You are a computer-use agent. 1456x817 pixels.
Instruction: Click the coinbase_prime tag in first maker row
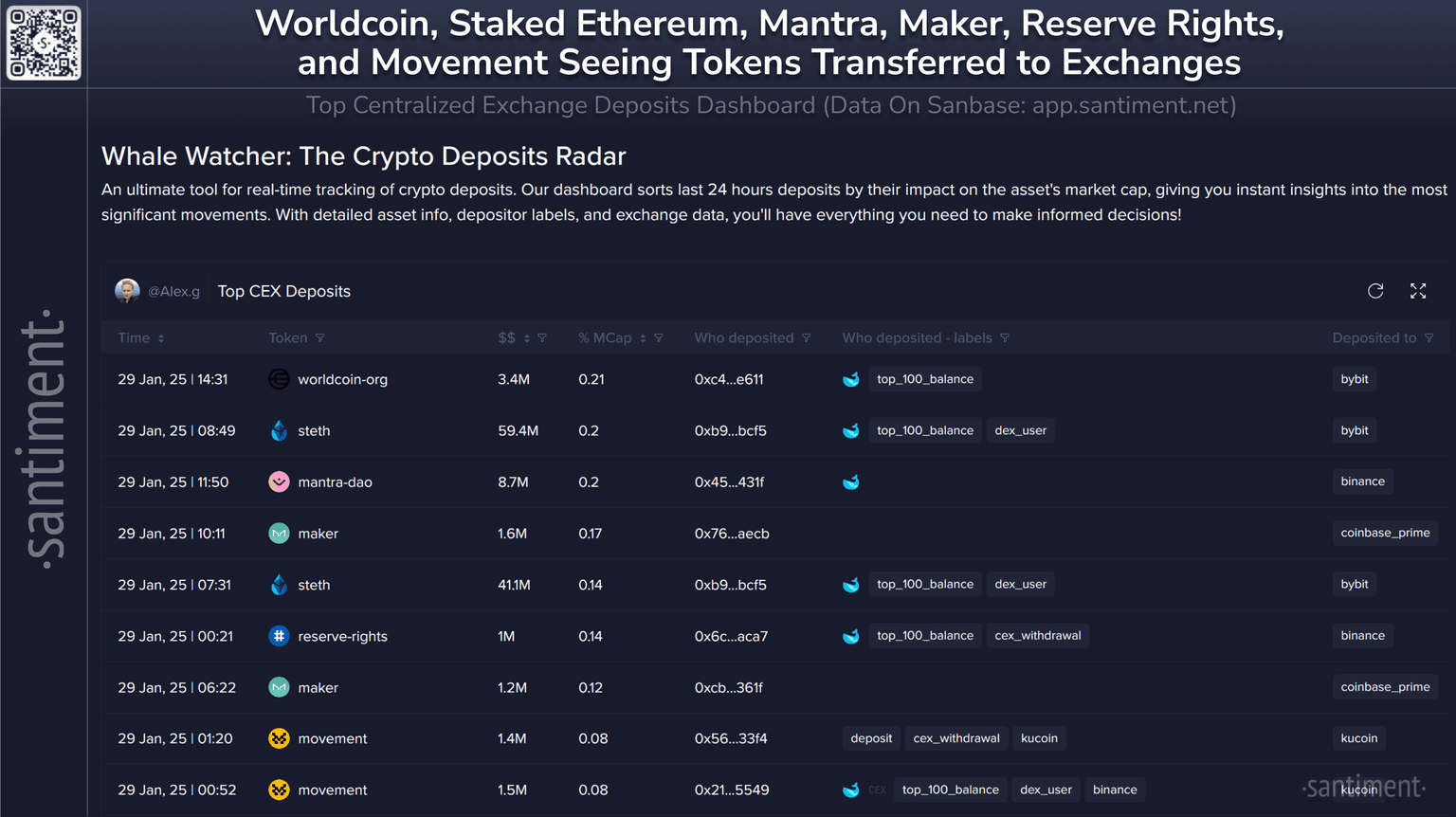[x=1385, y=533]
